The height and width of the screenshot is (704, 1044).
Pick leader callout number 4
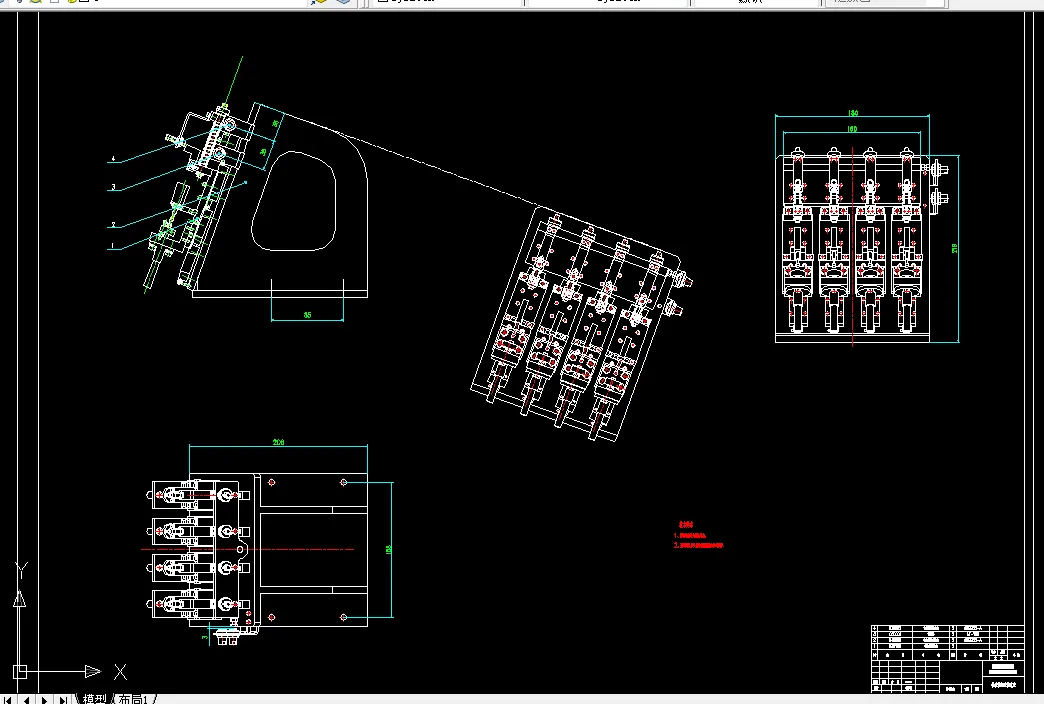pyautogui.click(x=113, y=159)
